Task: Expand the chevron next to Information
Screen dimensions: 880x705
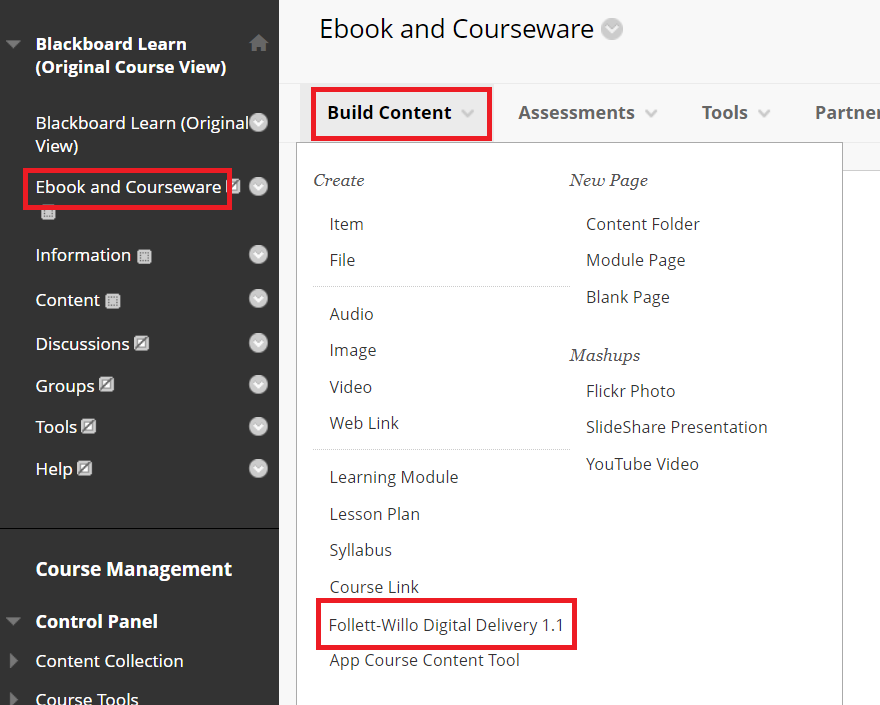Action: coord(258,255)
